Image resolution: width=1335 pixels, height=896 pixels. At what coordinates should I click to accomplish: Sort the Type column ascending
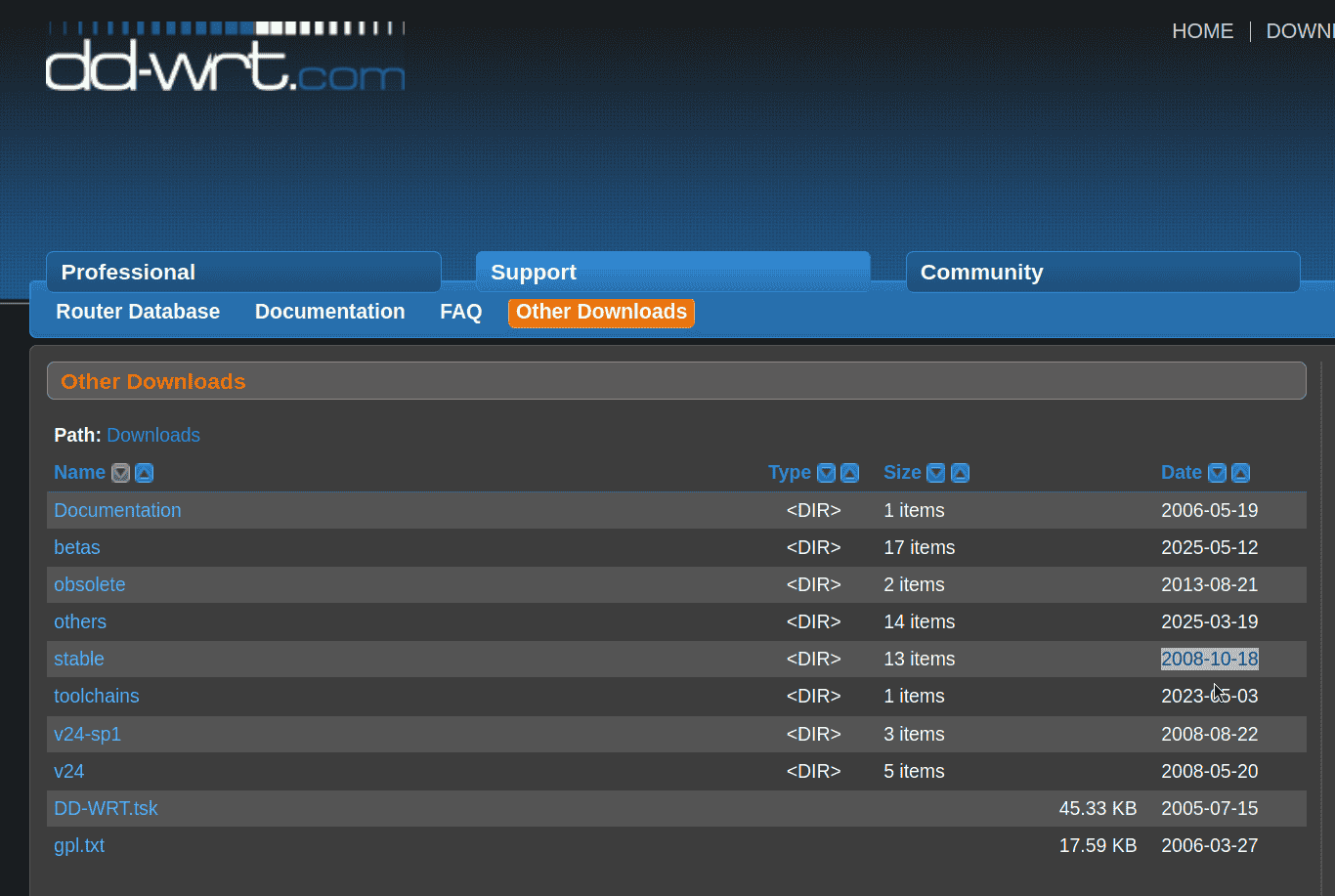click(849, 472)
